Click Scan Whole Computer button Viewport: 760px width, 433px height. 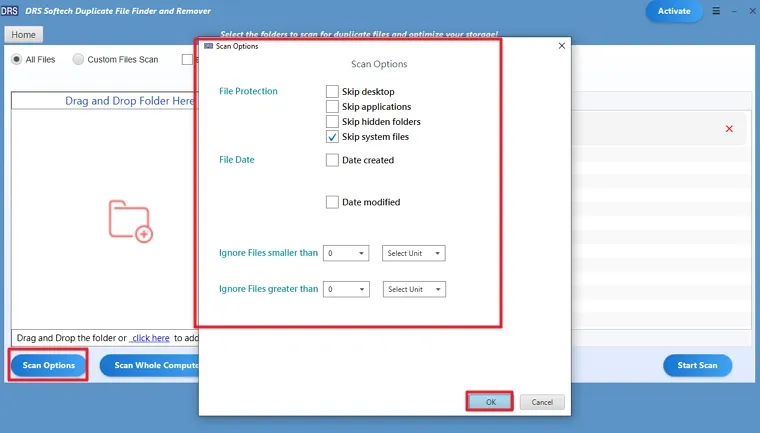tap(149, 365)
